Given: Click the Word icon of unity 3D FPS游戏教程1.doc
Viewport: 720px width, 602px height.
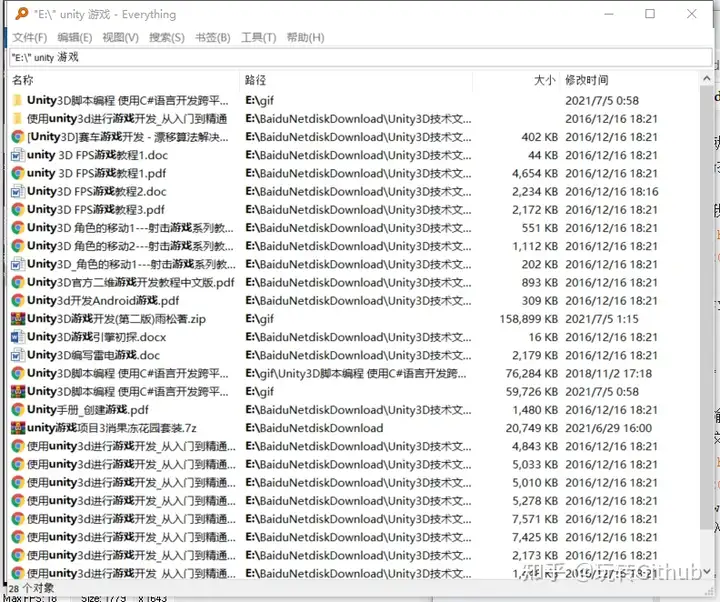Looking at the screenshot, I should (x=17, y=155).
